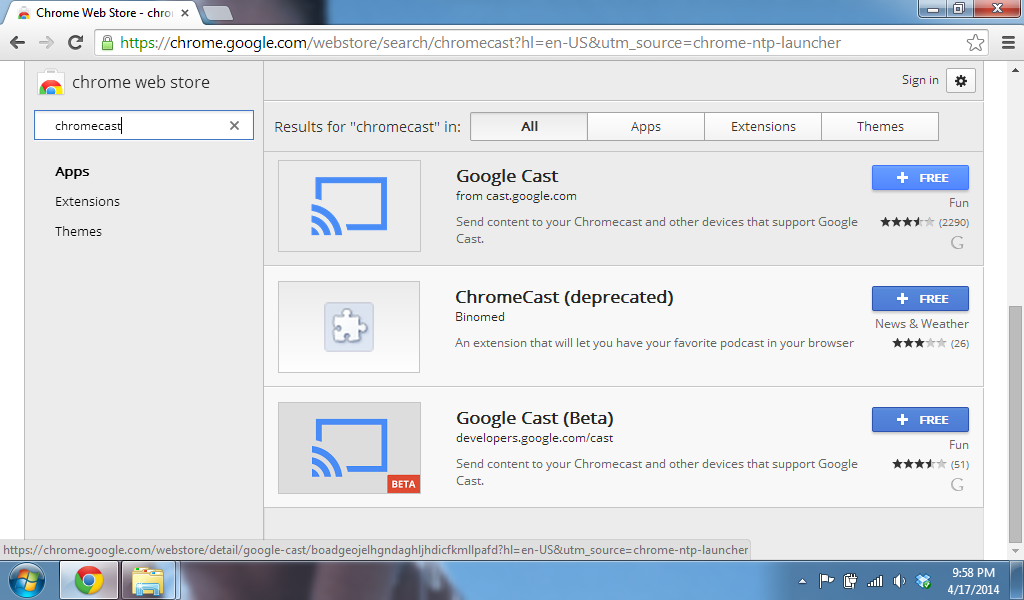Open the taskbar clock showing 9:58 PM

coord(973,580)
